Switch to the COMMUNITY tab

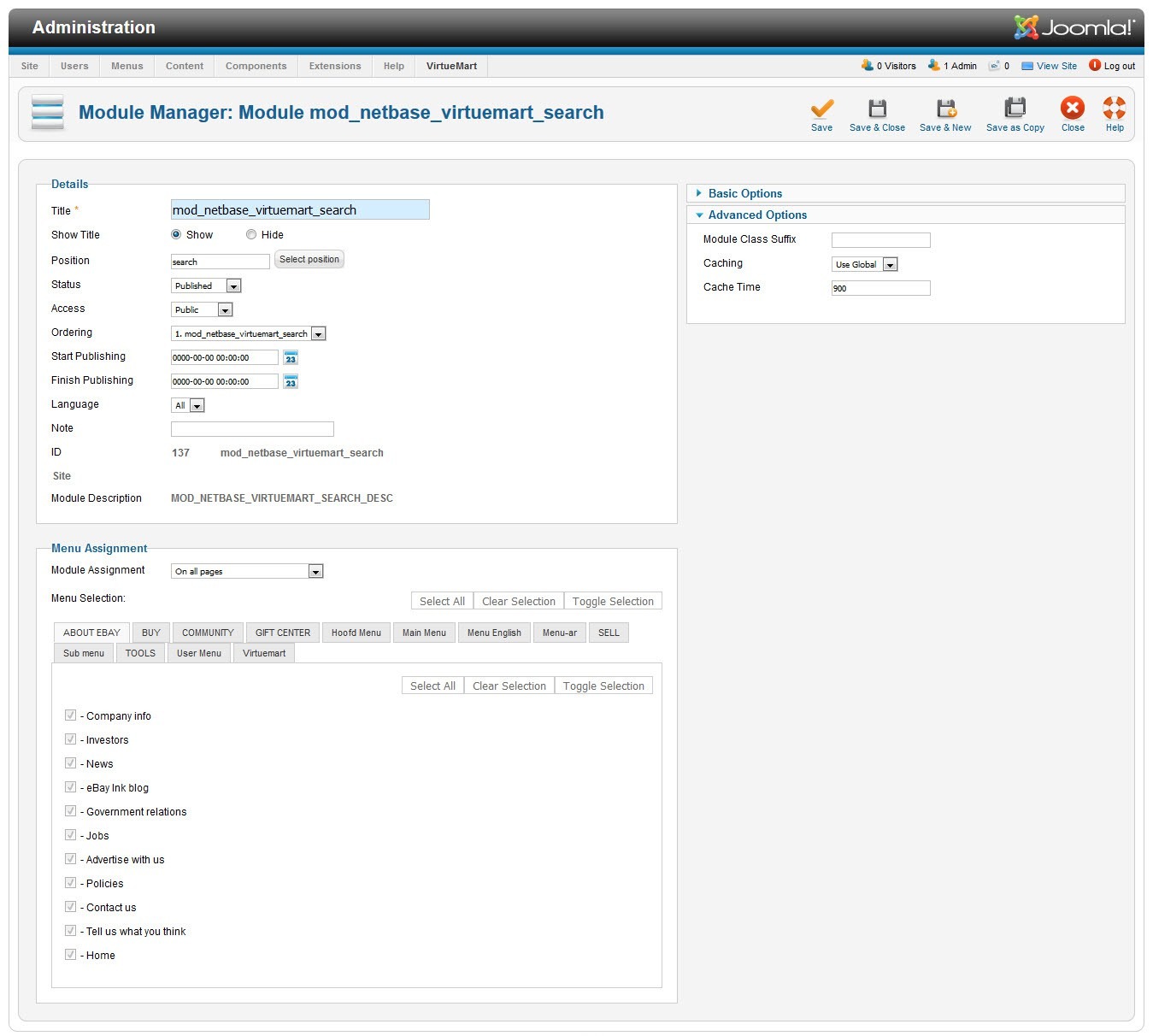(x=208, y=633)
